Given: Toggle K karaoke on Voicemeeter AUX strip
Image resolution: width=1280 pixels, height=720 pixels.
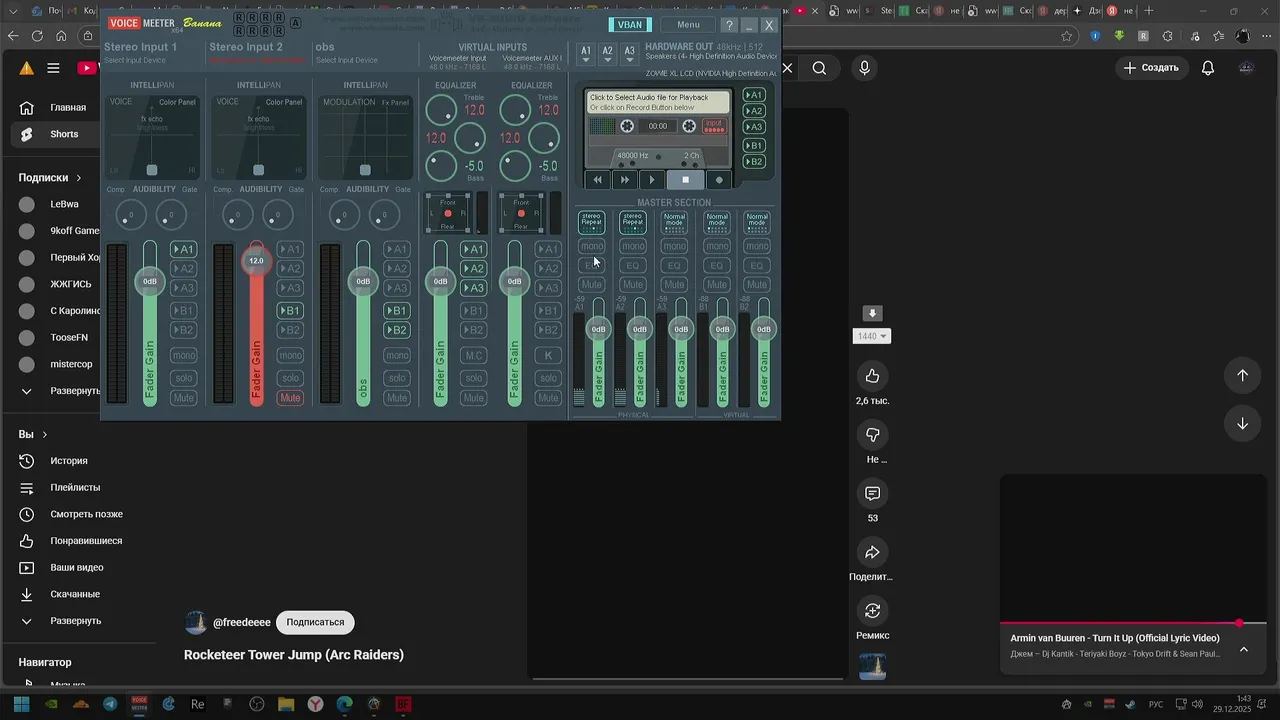Looking at the screenshot, I should click(x=548, y=355).
